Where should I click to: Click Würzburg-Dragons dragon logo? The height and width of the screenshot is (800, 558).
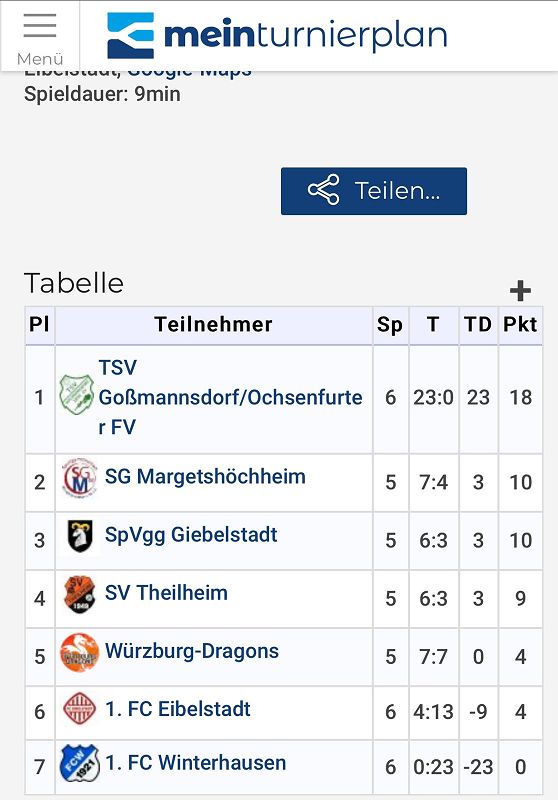tap(79, 652)
